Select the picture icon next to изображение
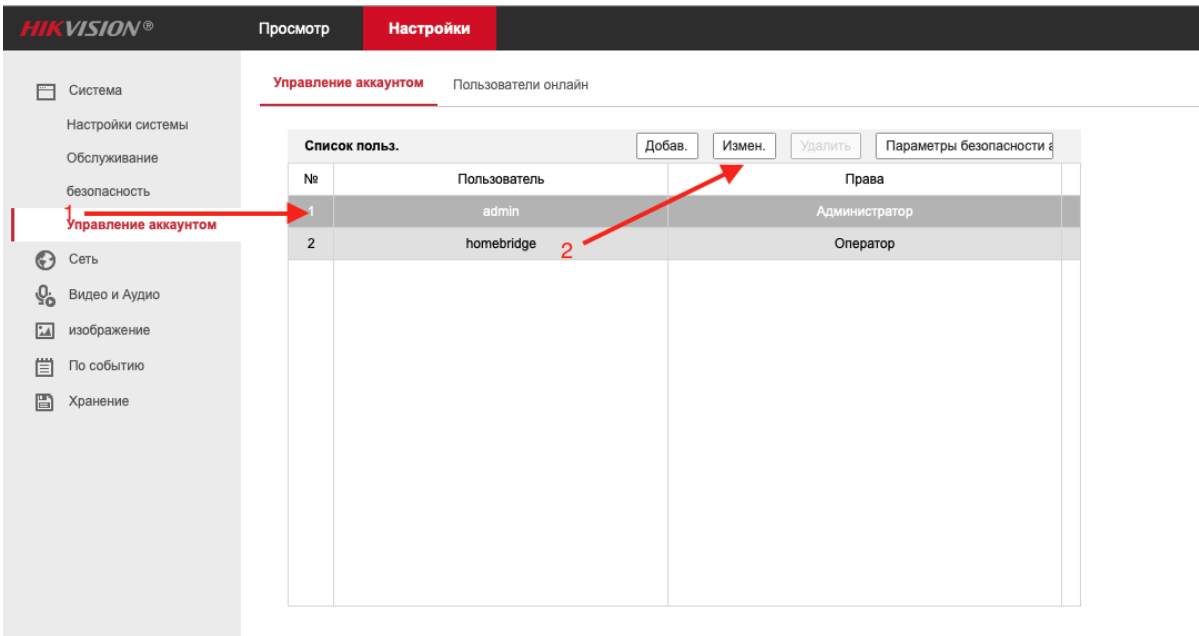Viewport: 1199px width, 636px height. [x=42, y=330]
